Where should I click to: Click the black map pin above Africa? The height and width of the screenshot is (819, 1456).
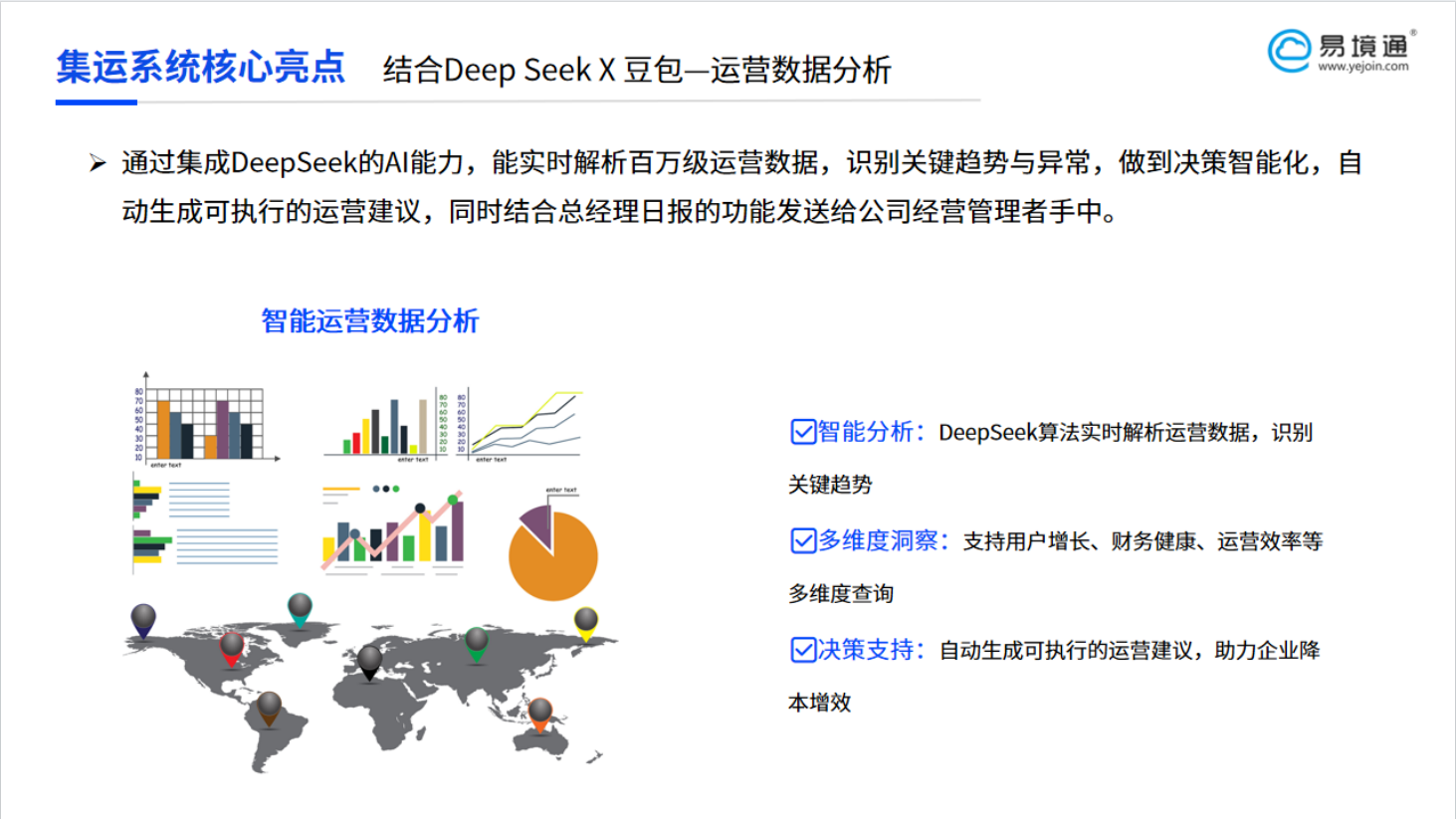point(369,660)
